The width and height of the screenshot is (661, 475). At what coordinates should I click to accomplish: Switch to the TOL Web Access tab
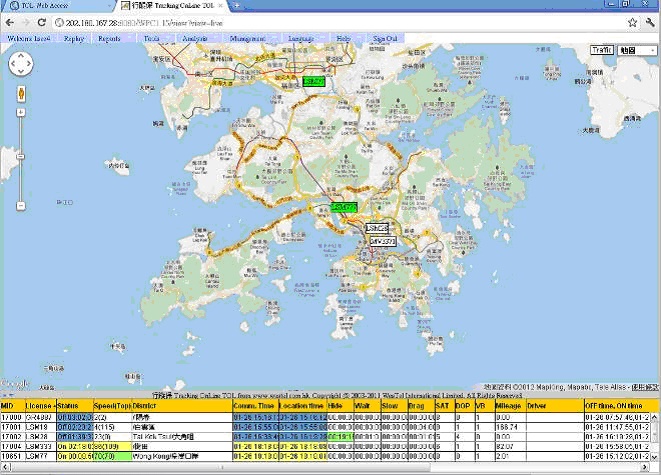57,6
